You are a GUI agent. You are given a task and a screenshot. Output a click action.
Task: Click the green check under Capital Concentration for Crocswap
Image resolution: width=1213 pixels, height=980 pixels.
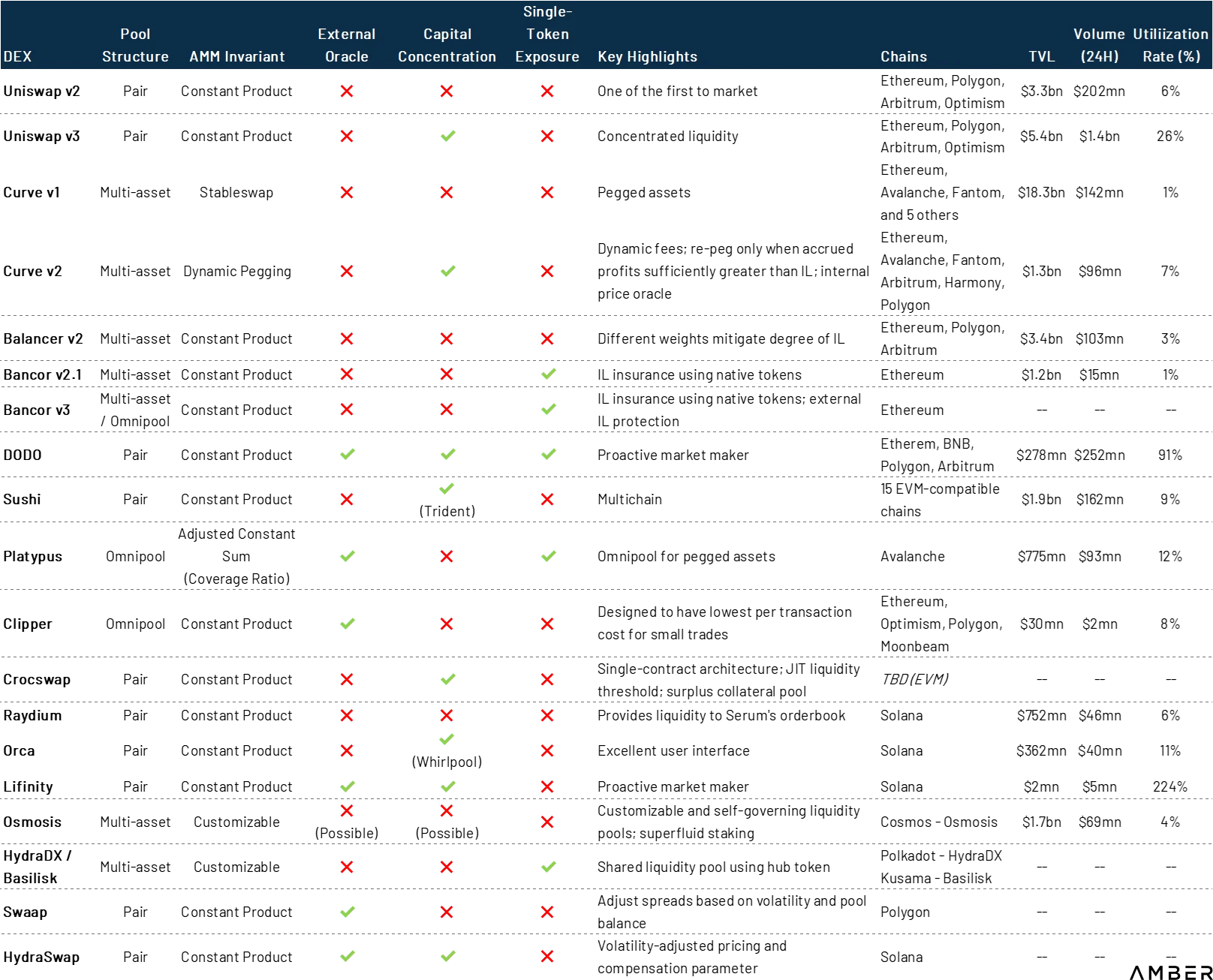(447, 679)
